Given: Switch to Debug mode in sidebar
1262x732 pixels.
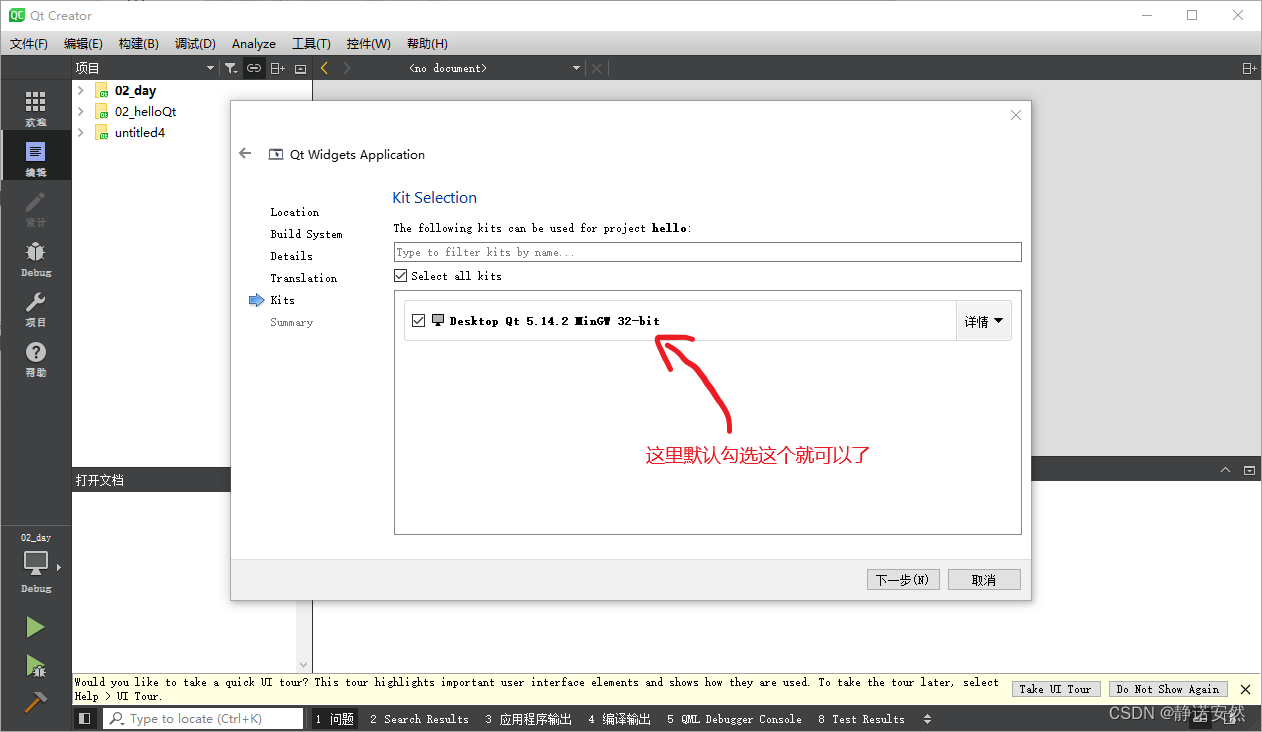Looking at the screenshot, I should point(36,258).
